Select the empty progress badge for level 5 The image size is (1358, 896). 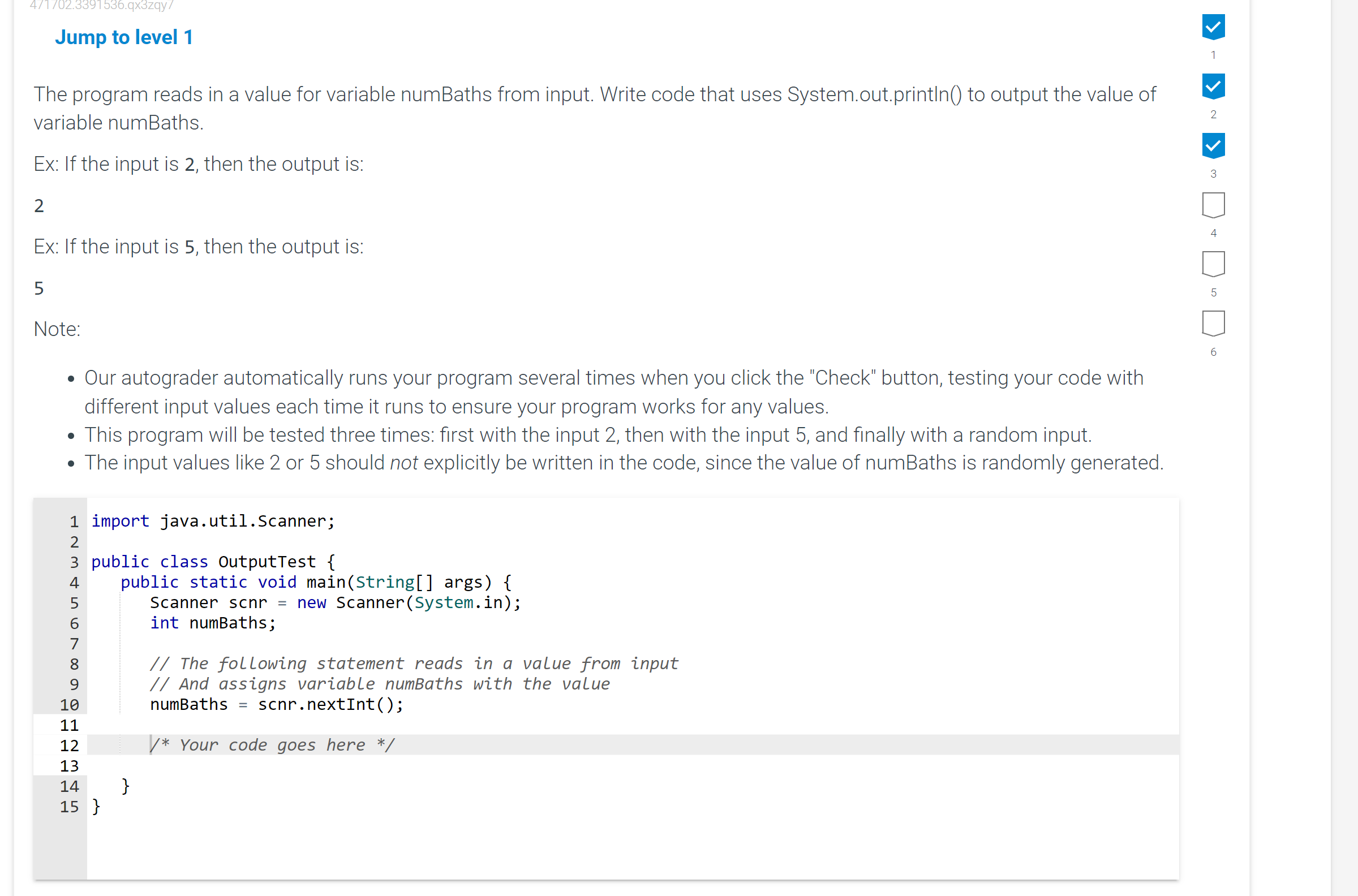coord(1213,264)
